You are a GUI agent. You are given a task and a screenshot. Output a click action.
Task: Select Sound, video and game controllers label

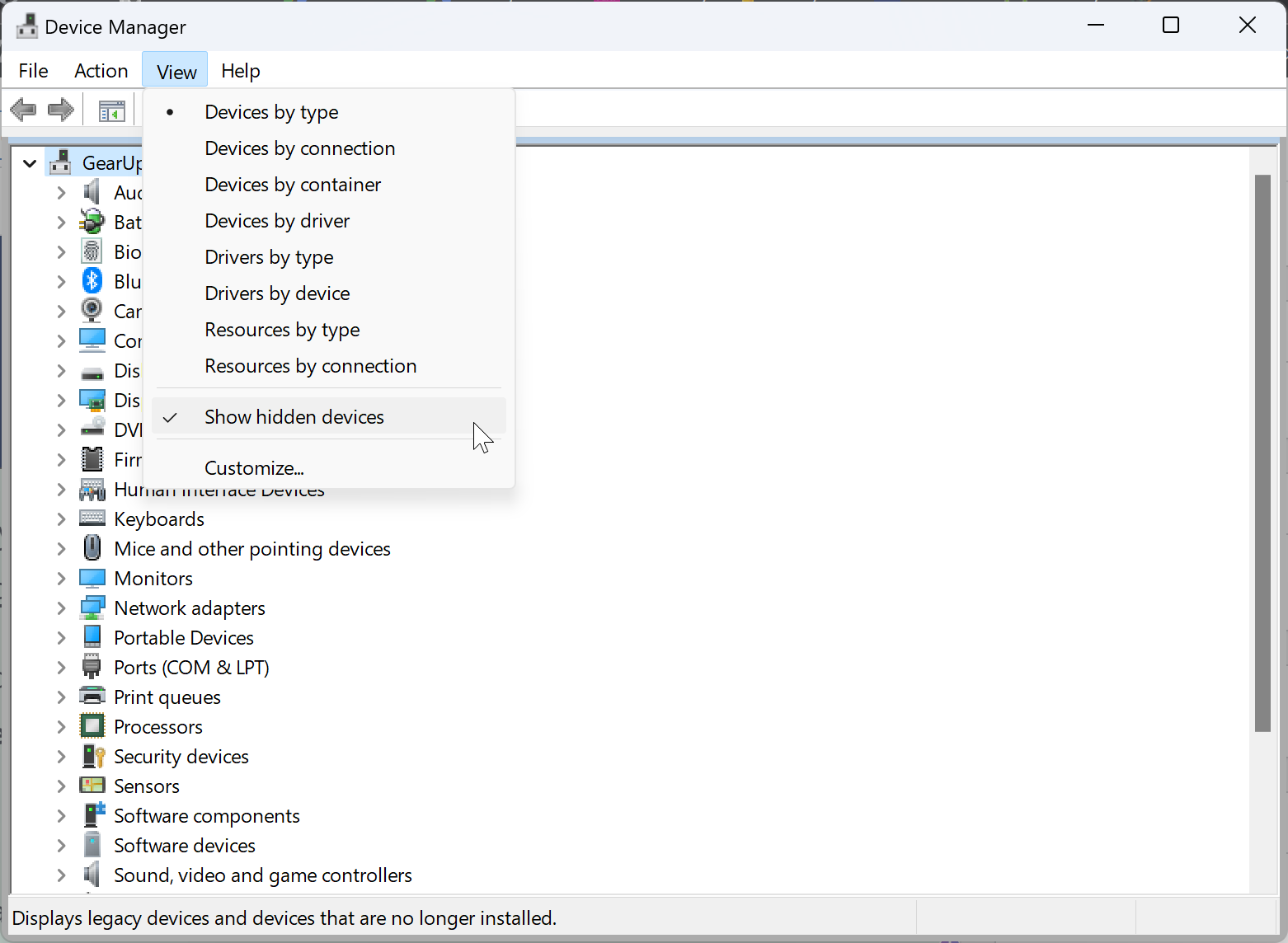(x=263, y=875)
